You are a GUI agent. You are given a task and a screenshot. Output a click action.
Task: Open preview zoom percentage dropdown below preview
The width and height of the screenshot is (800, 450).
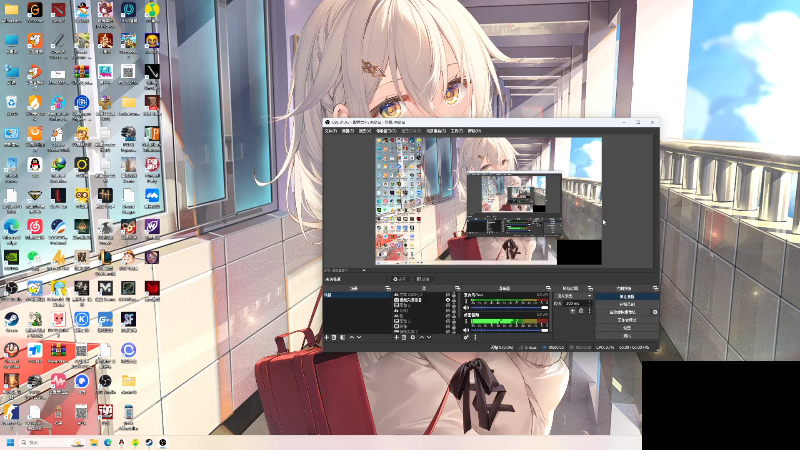345,270
